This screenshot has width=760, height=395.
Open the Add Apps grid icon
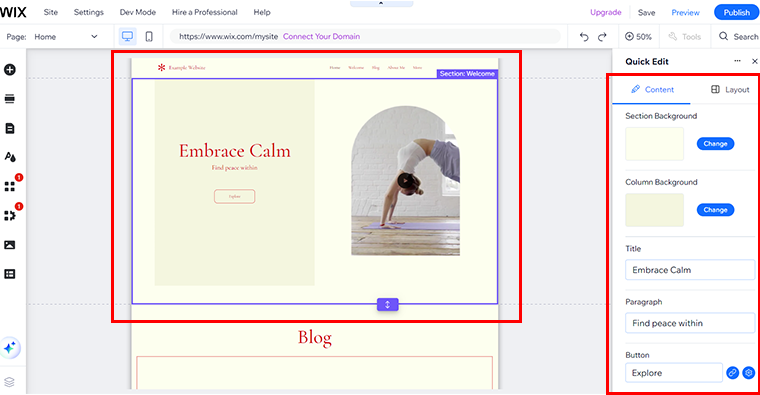click(10, 187)
